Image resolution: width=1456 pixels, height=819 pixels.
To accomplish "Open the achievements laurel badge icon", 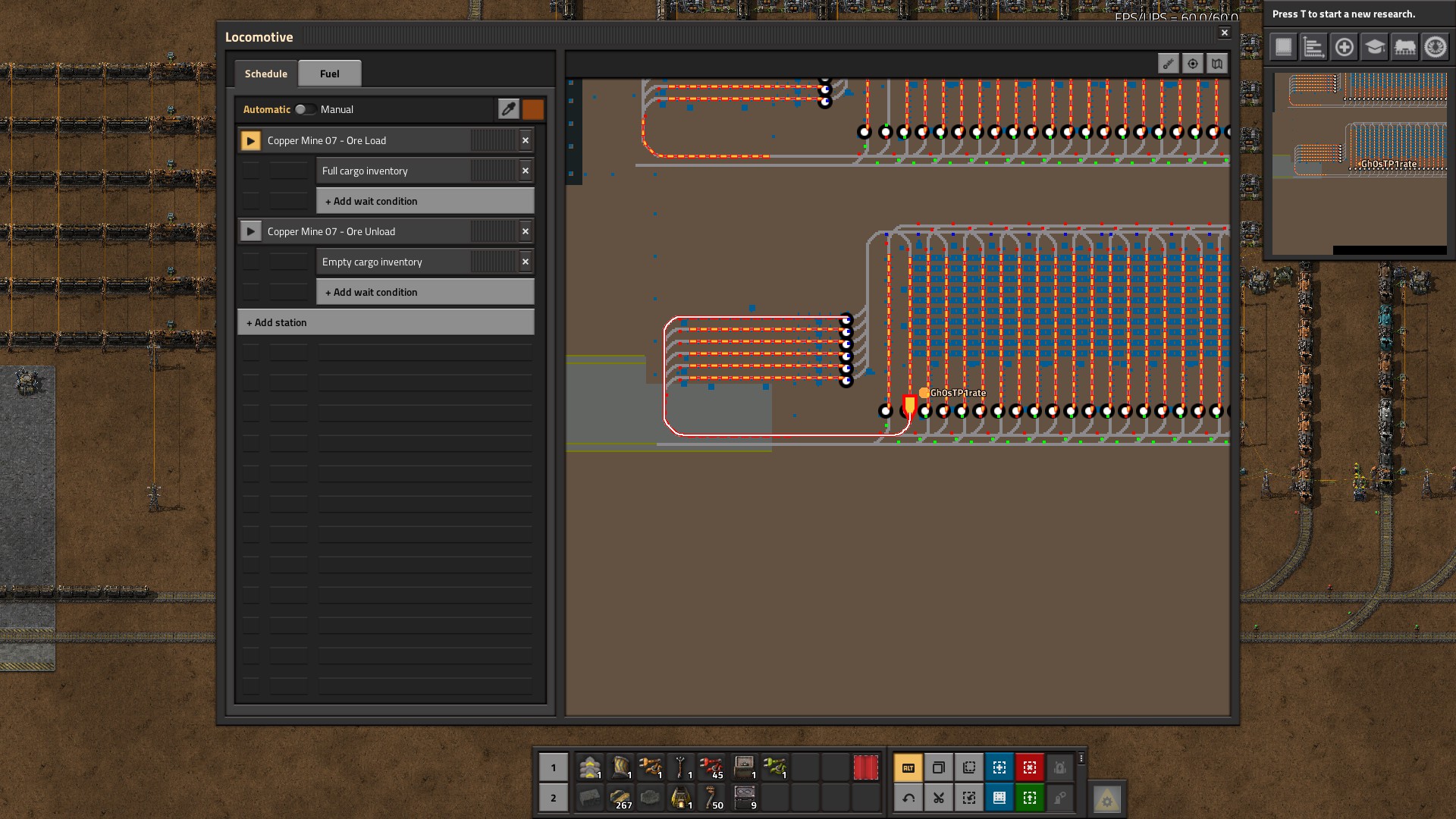I will [1435, 47].
